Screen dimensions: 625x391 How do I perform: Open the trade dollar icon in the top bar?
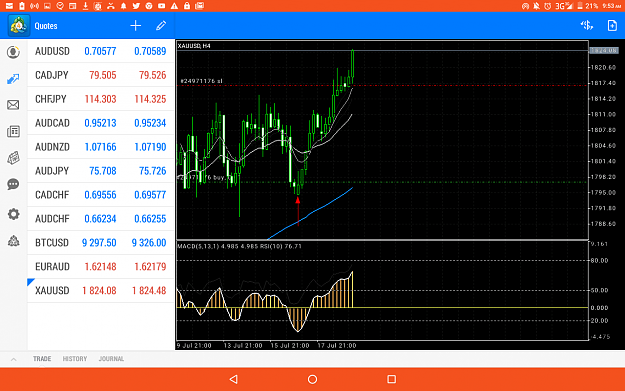(586, 26)
